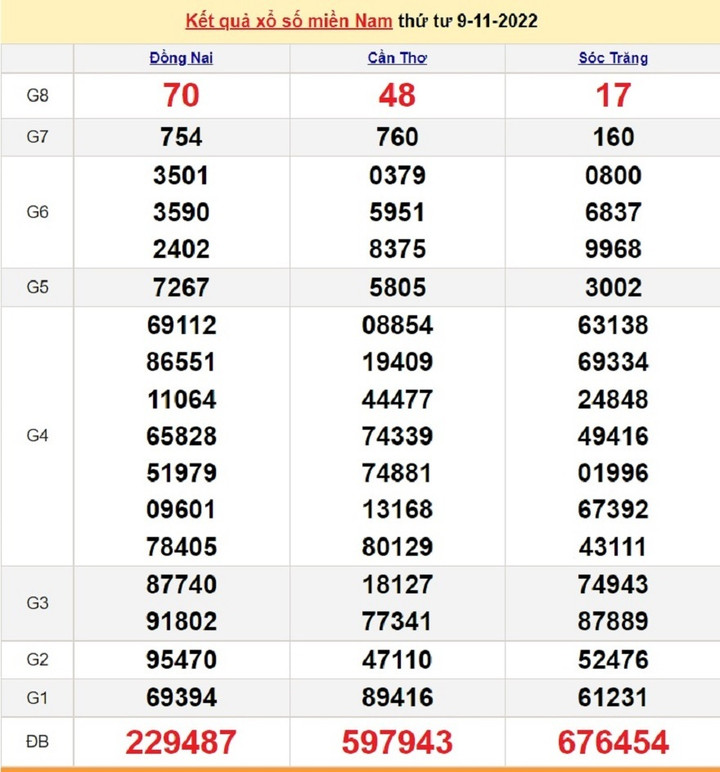The image size is (720, 772).
Task: Click G7 number 754 for Đồng Nai
Action: 181,137
